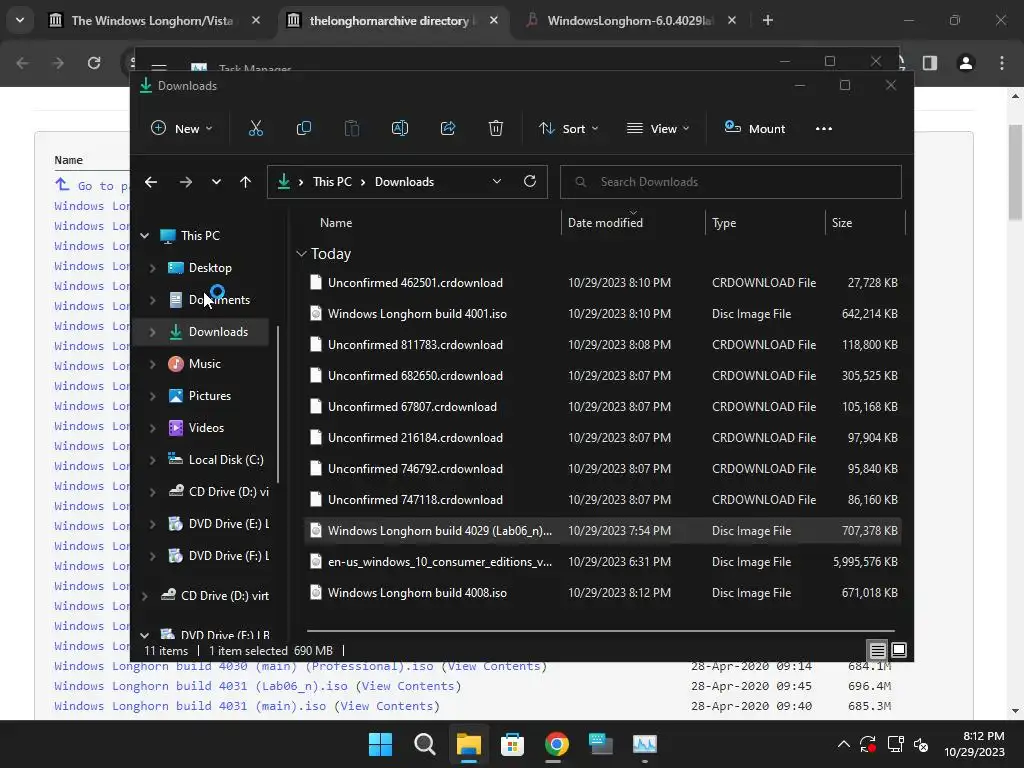This screenshot has width=1024, height=768.
Task: Open recent locations chevron dropdown
Action: click(x=216, y=182)
